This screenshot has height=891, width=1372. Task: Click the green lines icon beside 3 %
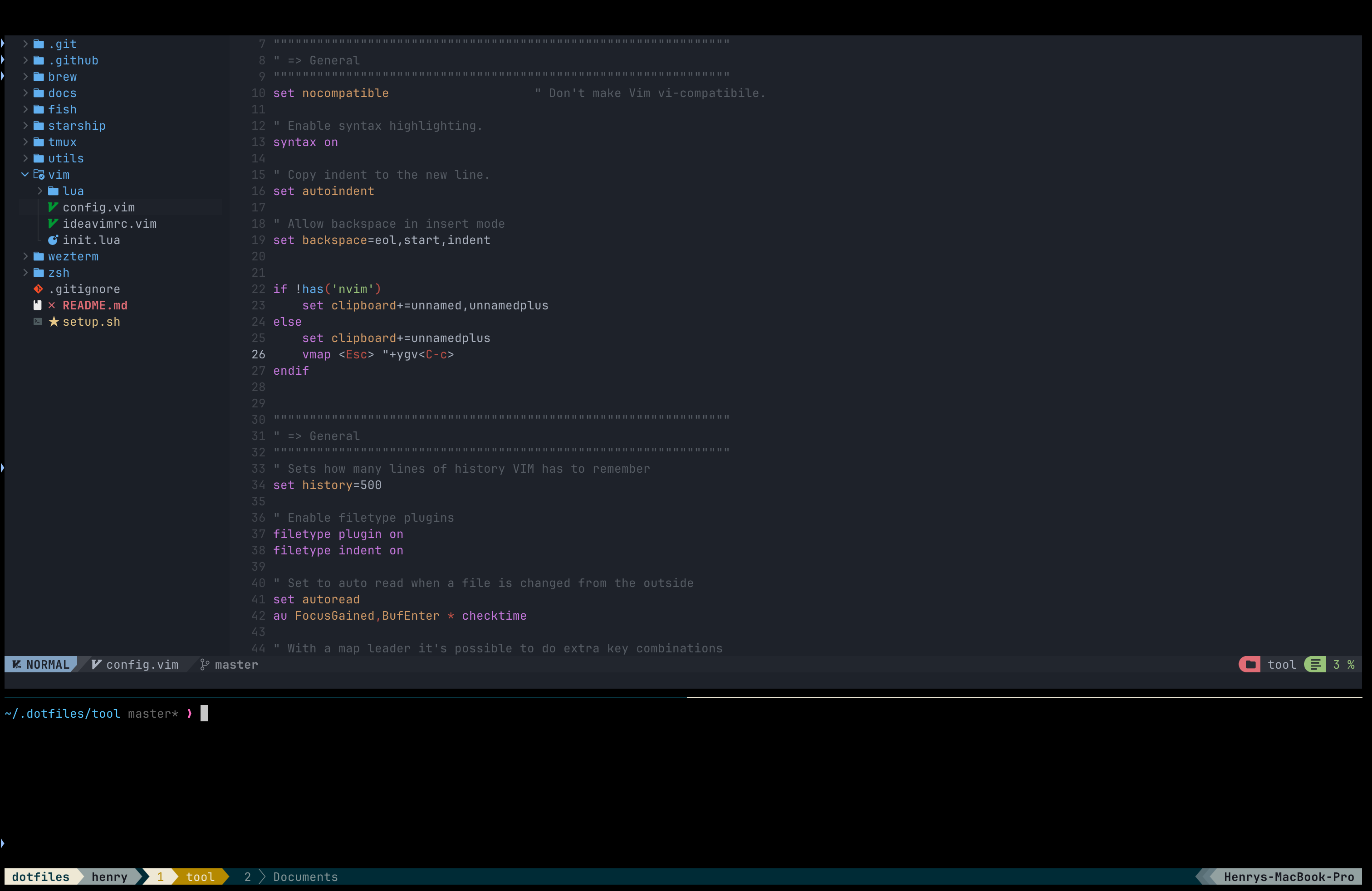pyautogui.click(x=1315, y=665)
